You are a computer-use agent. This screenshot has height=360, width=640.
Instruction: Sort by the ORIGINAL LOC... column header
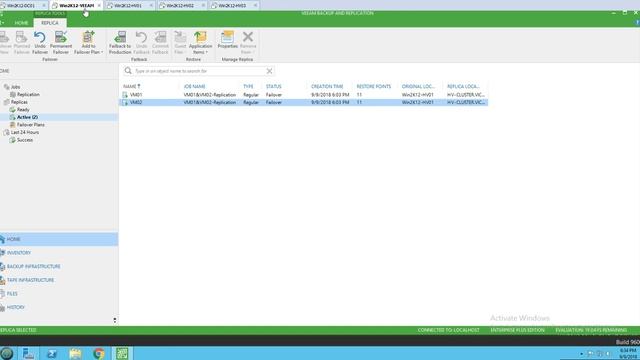418,87
